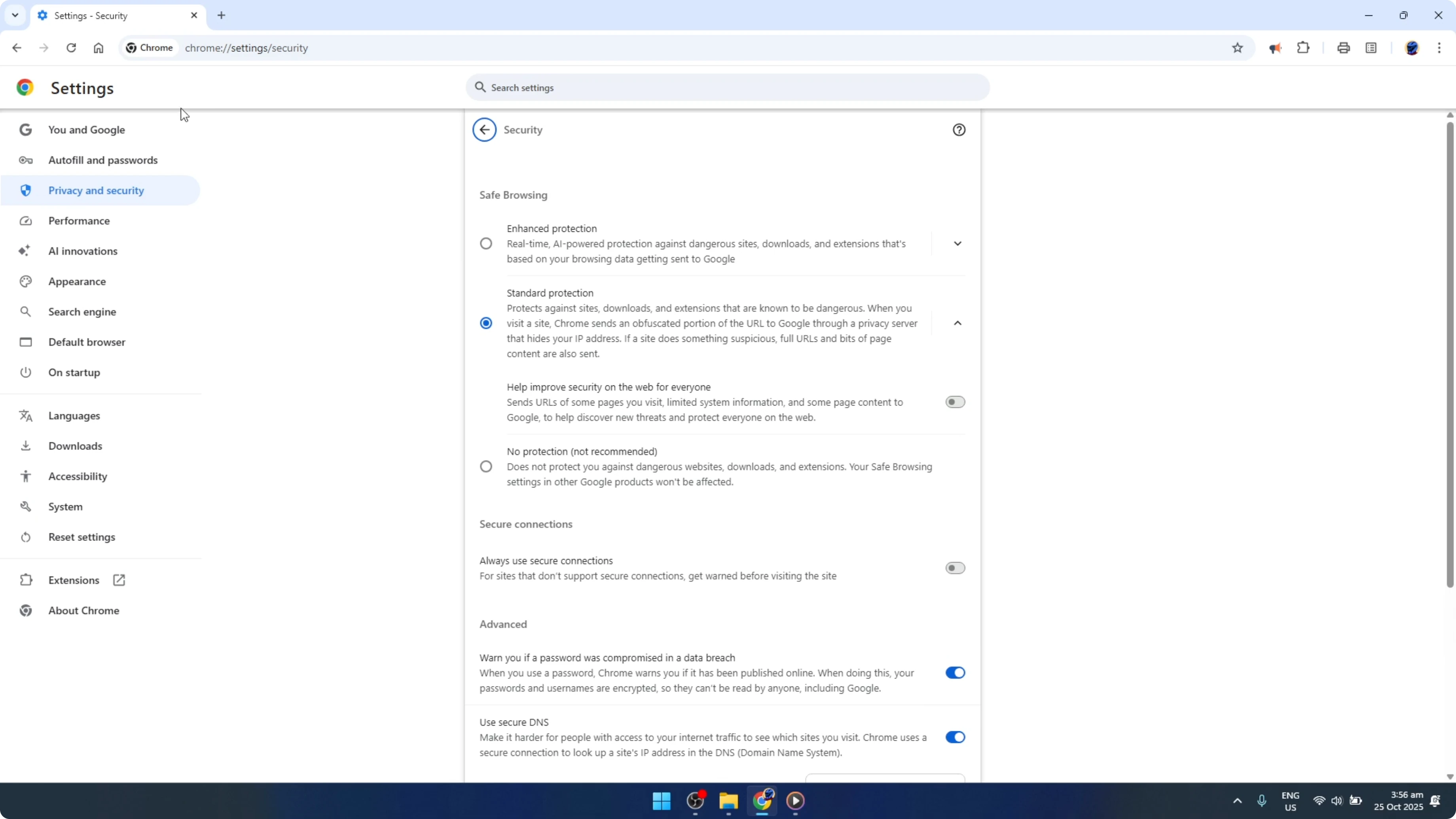Reload the page using the refresh icon
Viewport: 1456px width, 819px height.
(x=71, y=47)
